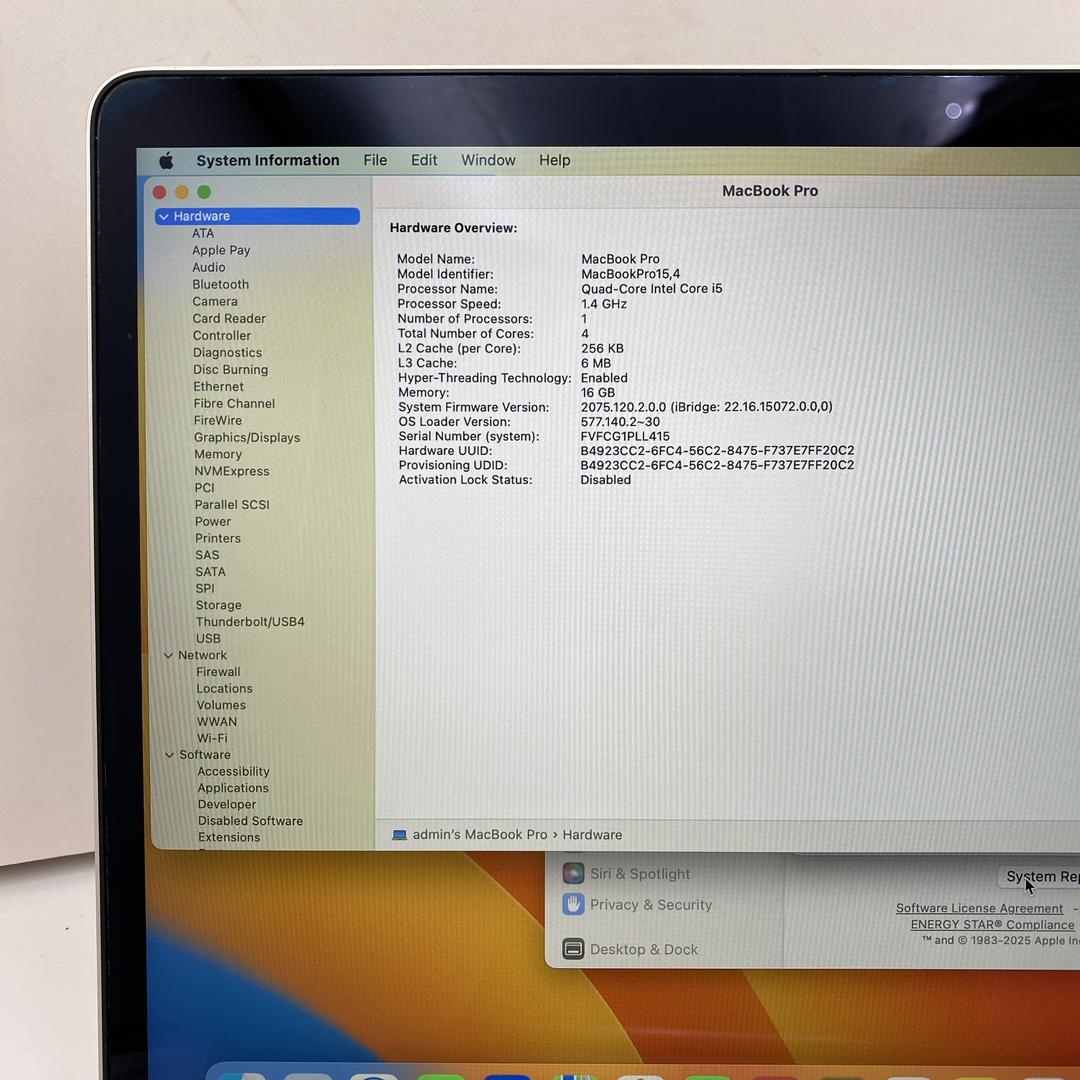This screenshot has width=1080, height=1080.
Task: Open Desktop & Dock in System Settings
Action: (x=630, y=950)
